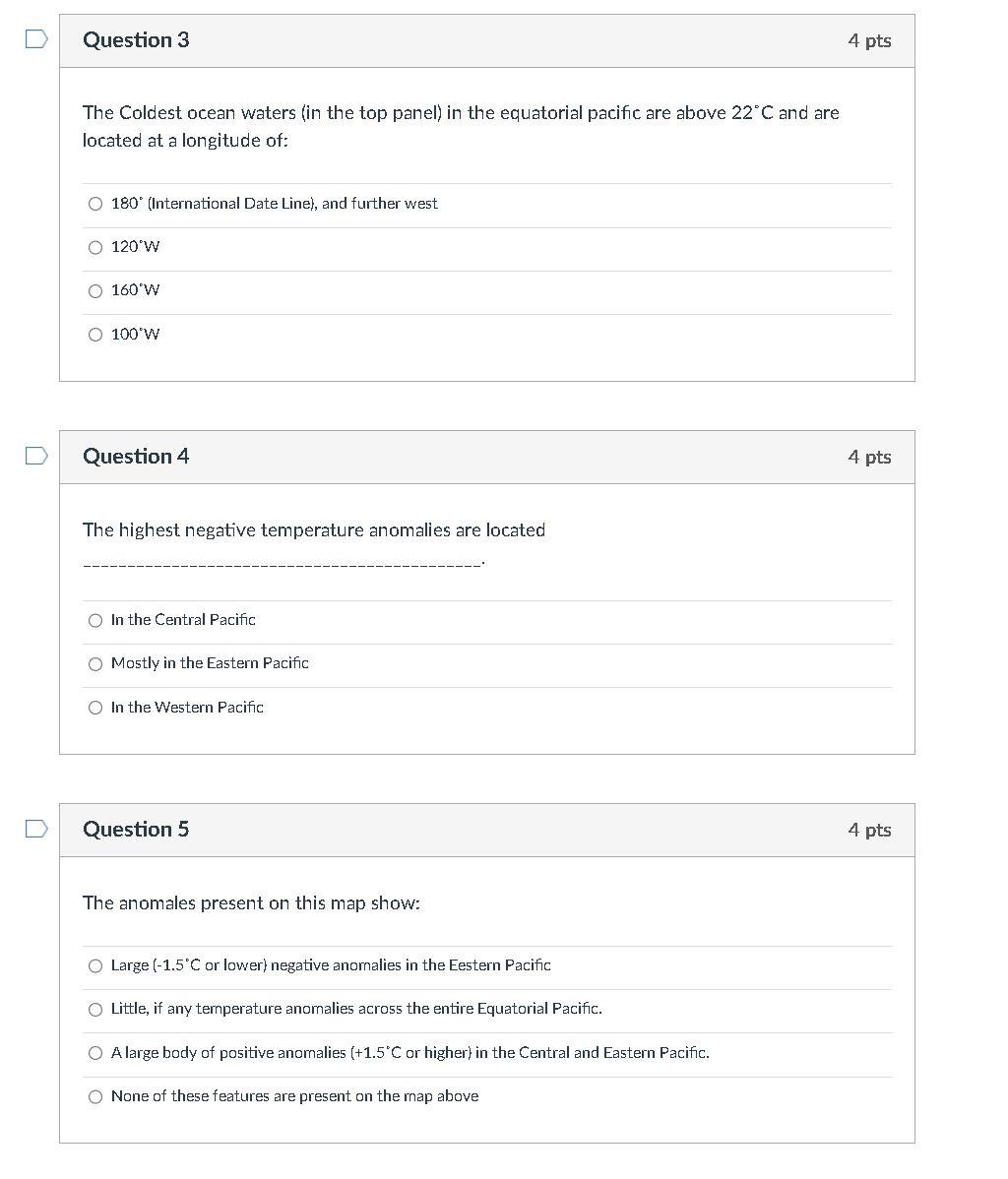1008x1179 pixels.
Task: Select the positive anomalies (+1.5°C) answer
Action: pos(95,1052)
